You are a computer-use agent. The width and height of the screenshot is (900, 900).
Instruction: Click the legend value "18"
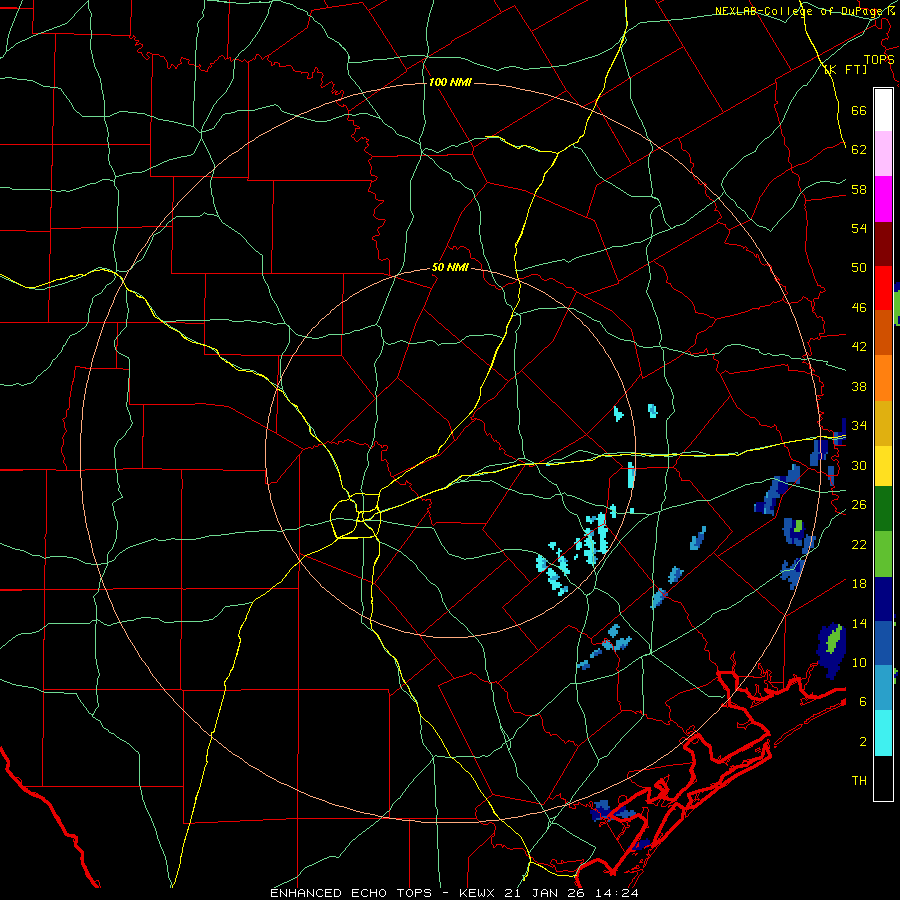tap(859, 584)
